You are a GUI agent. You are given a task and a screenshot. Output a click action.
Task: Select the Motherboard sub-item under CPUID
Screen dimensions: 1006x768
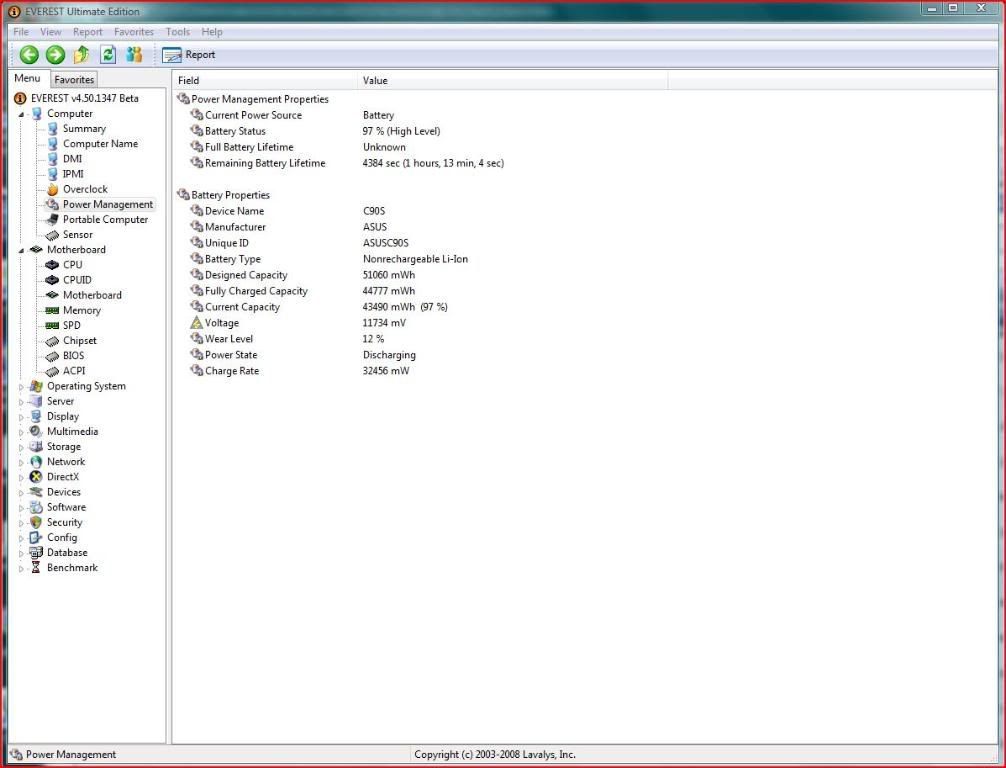tap(84, 295)
